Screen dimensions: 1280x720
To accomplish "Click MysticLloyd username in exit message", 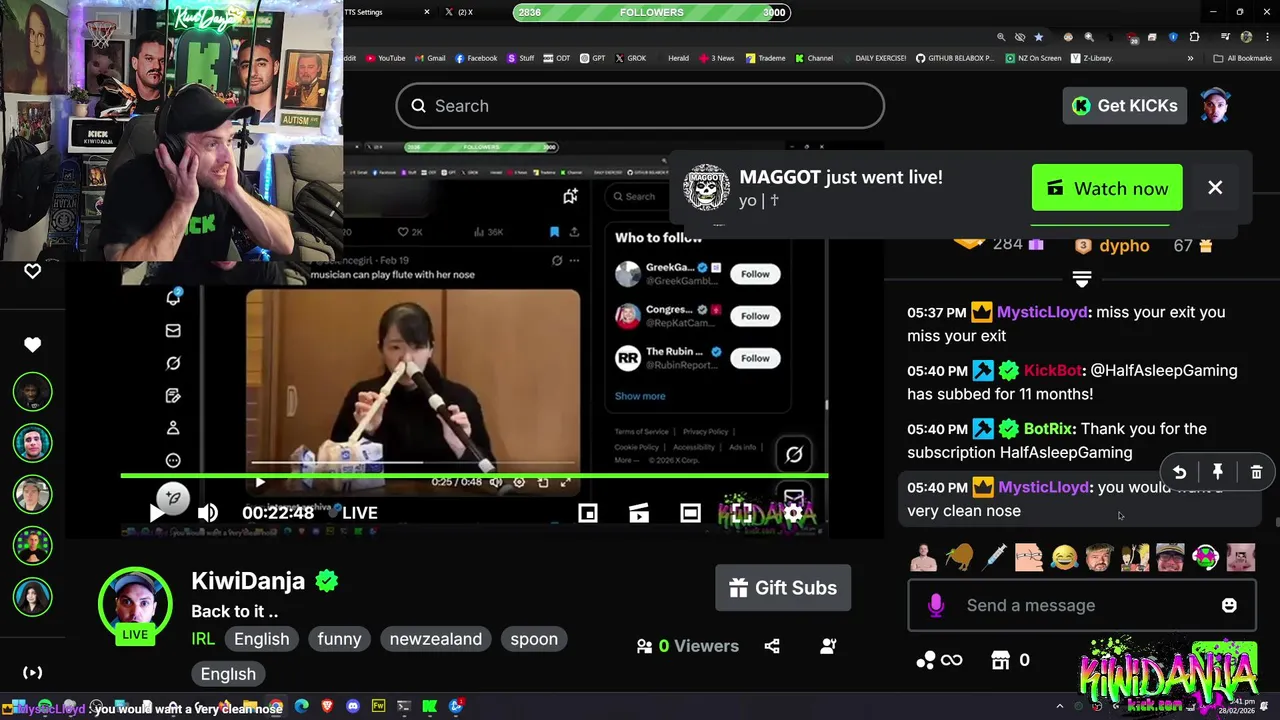I will 1042,312.
